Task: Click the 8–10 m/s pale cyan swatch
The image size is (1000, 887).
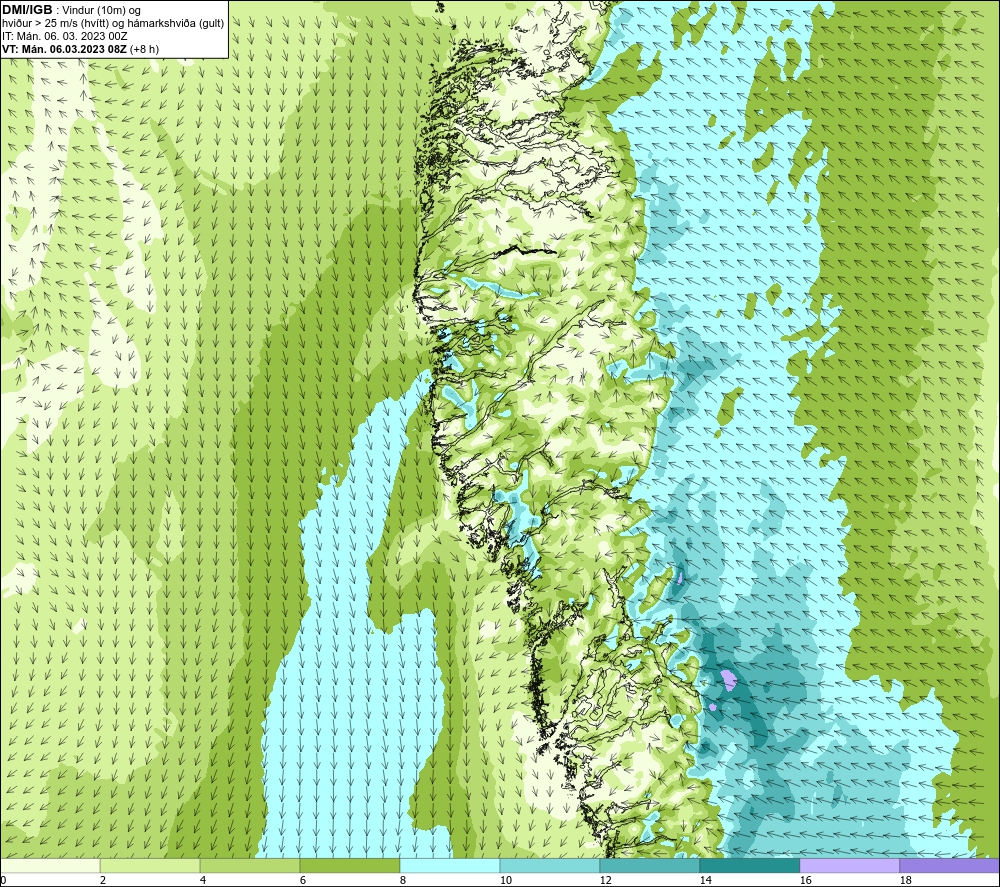Action: 450,866
